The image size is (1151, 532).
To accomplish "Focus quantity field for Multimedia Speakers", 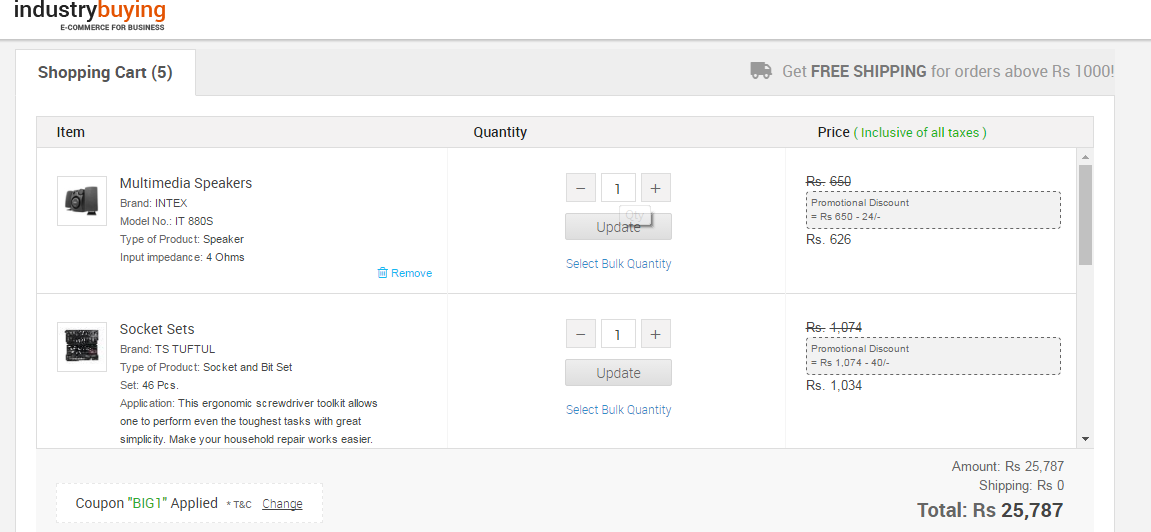I will 618,189.
